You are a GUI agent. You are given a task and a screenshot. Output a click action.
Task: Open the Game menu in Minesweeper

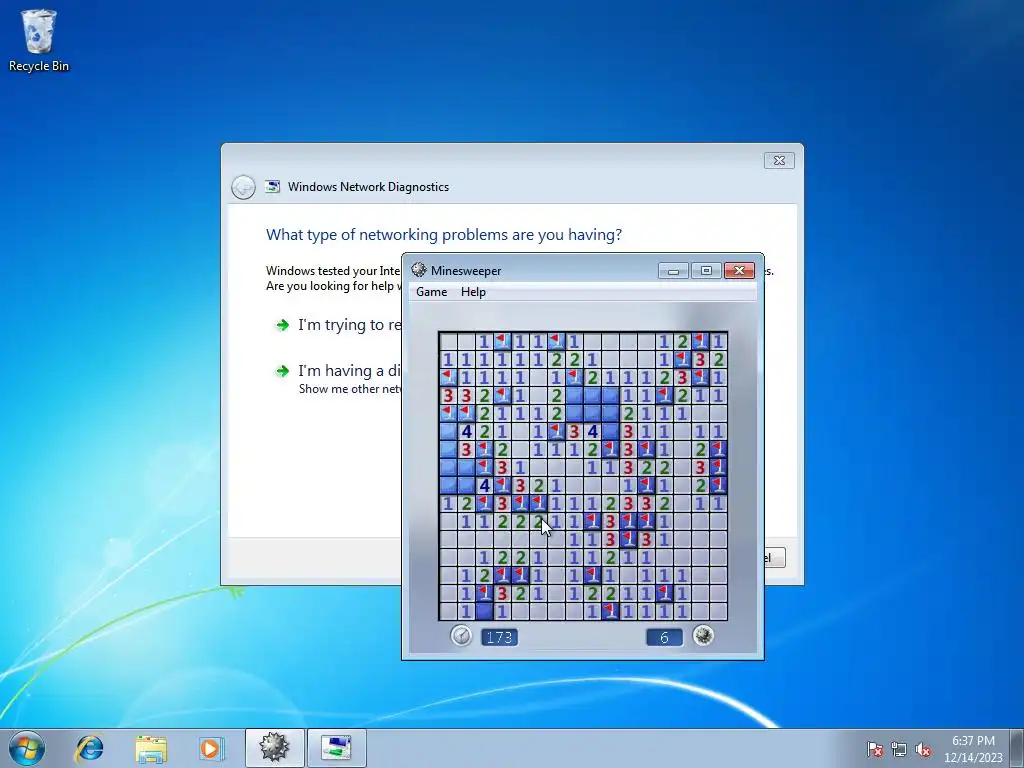tap(431, 292)
